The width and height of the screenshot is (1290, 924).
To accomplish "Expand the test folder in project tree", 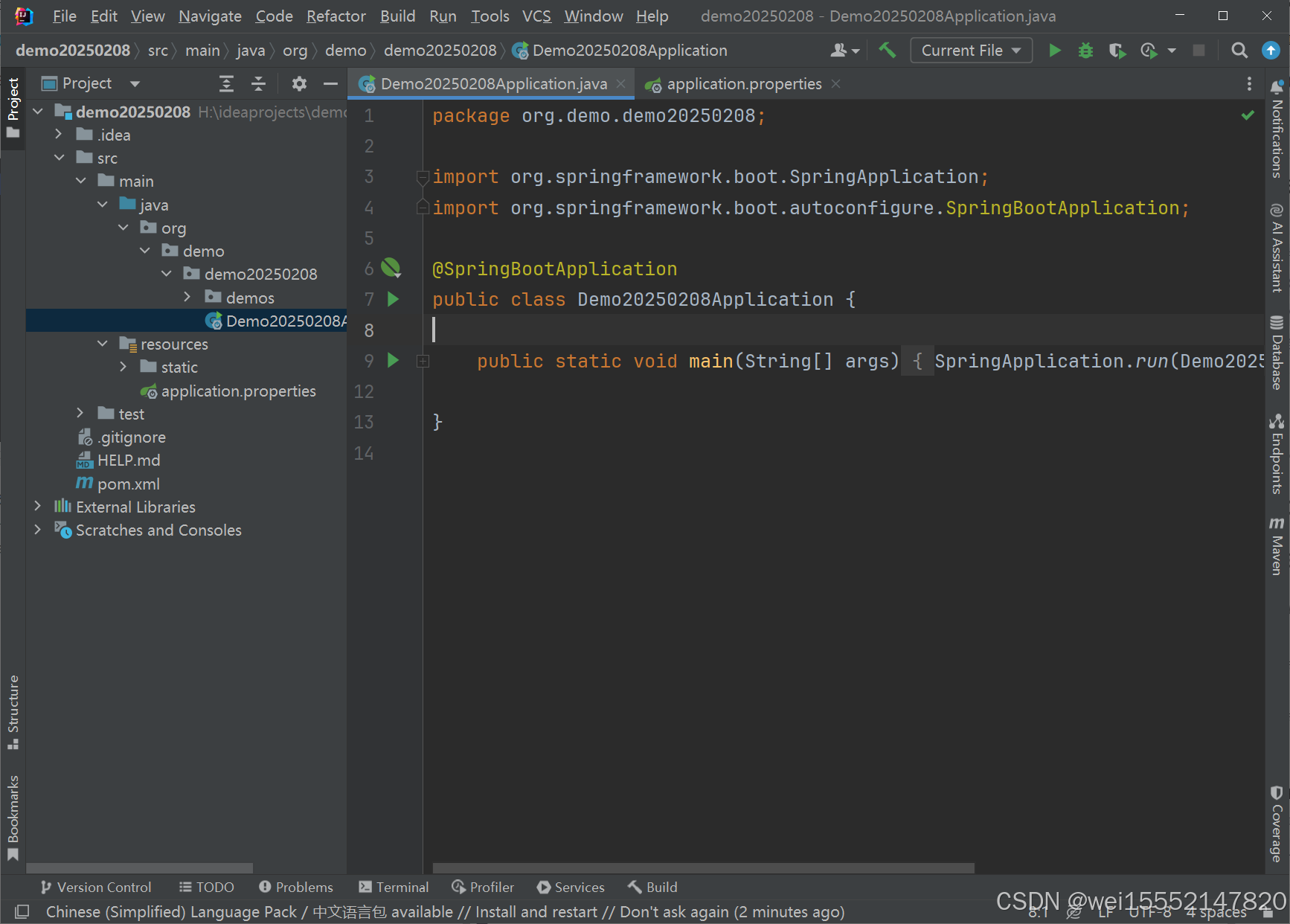I will coord(80,413).
